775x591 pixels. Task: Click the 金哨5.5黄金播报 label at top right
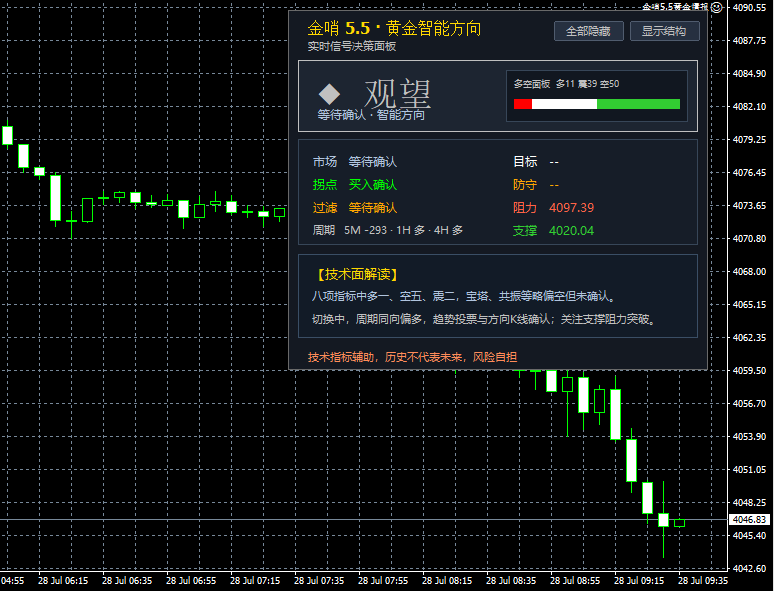point(676,6)
